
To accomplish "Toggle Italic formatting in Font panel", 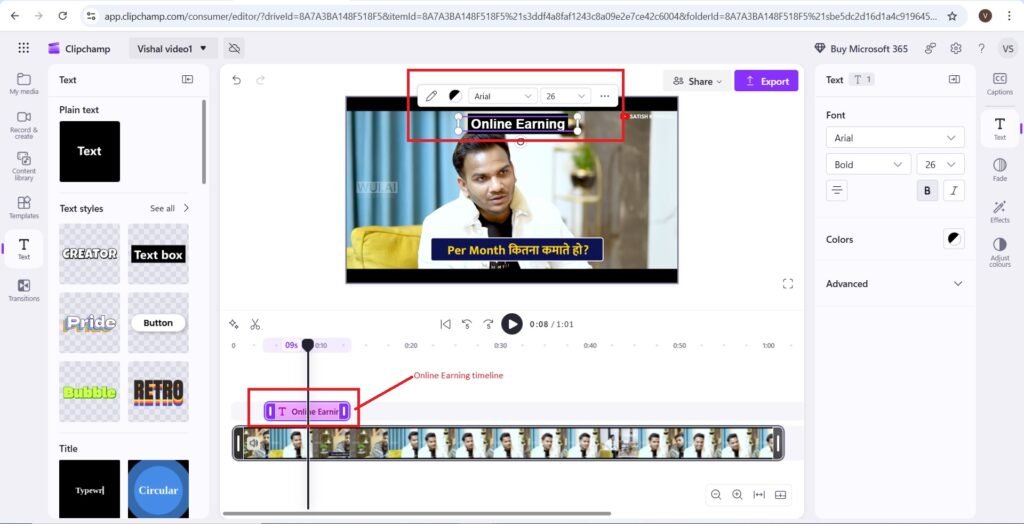I will coord(954,191).
